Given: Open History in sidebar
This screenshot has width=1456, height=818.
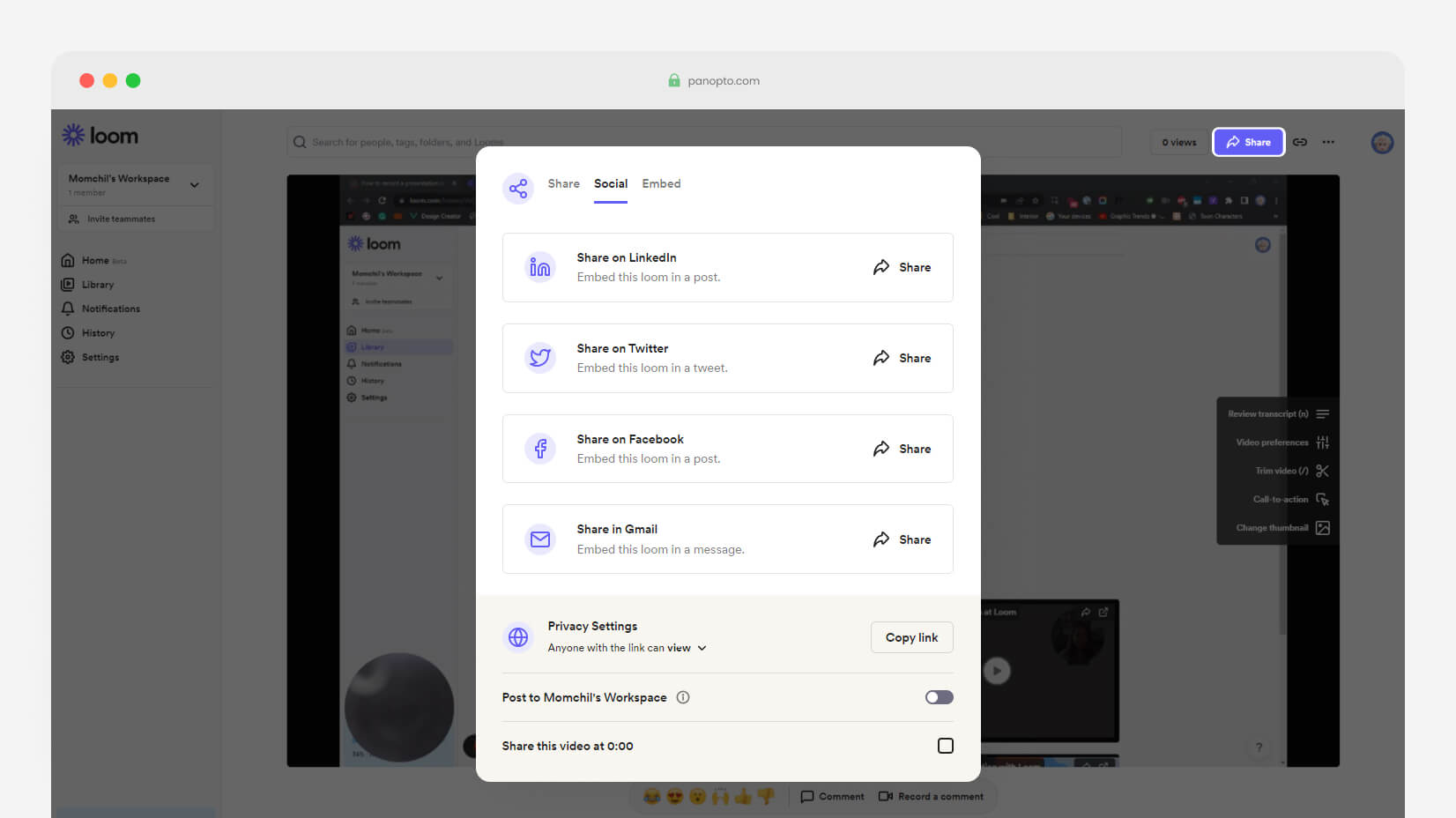Looking at the screenshot, I should 88,333.
